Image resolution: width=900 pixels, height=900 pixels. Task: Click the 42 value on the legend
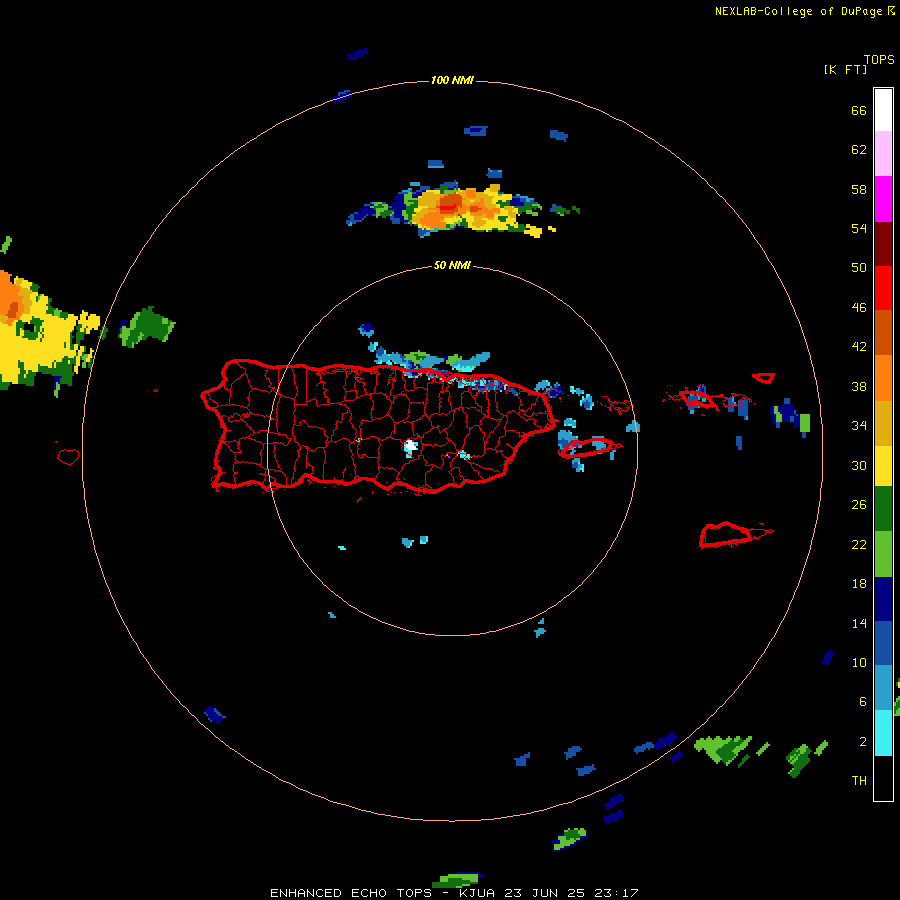click(859, 347)
